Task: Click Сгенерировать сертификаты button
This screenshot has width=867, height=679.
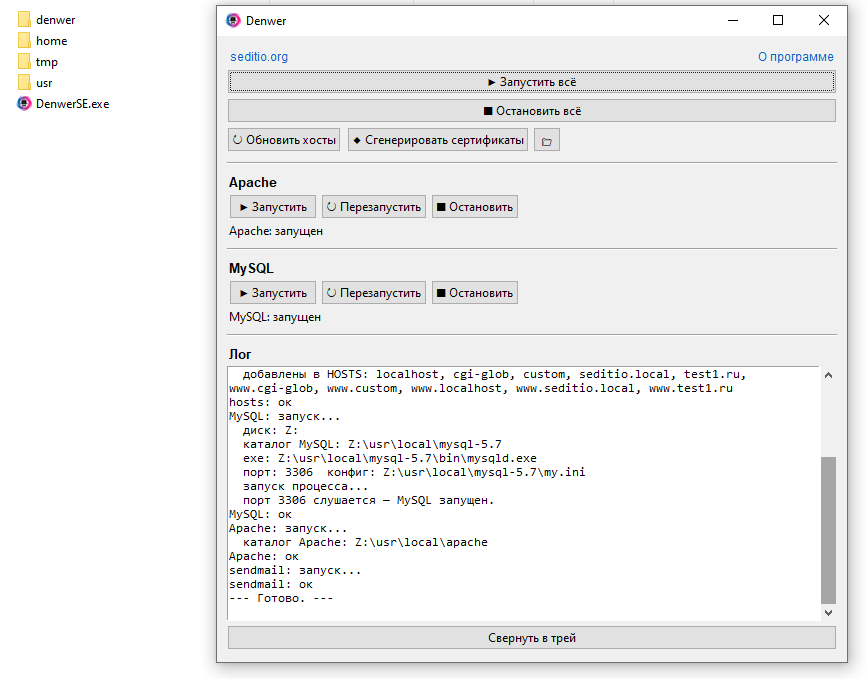Action: click(437, 140)
